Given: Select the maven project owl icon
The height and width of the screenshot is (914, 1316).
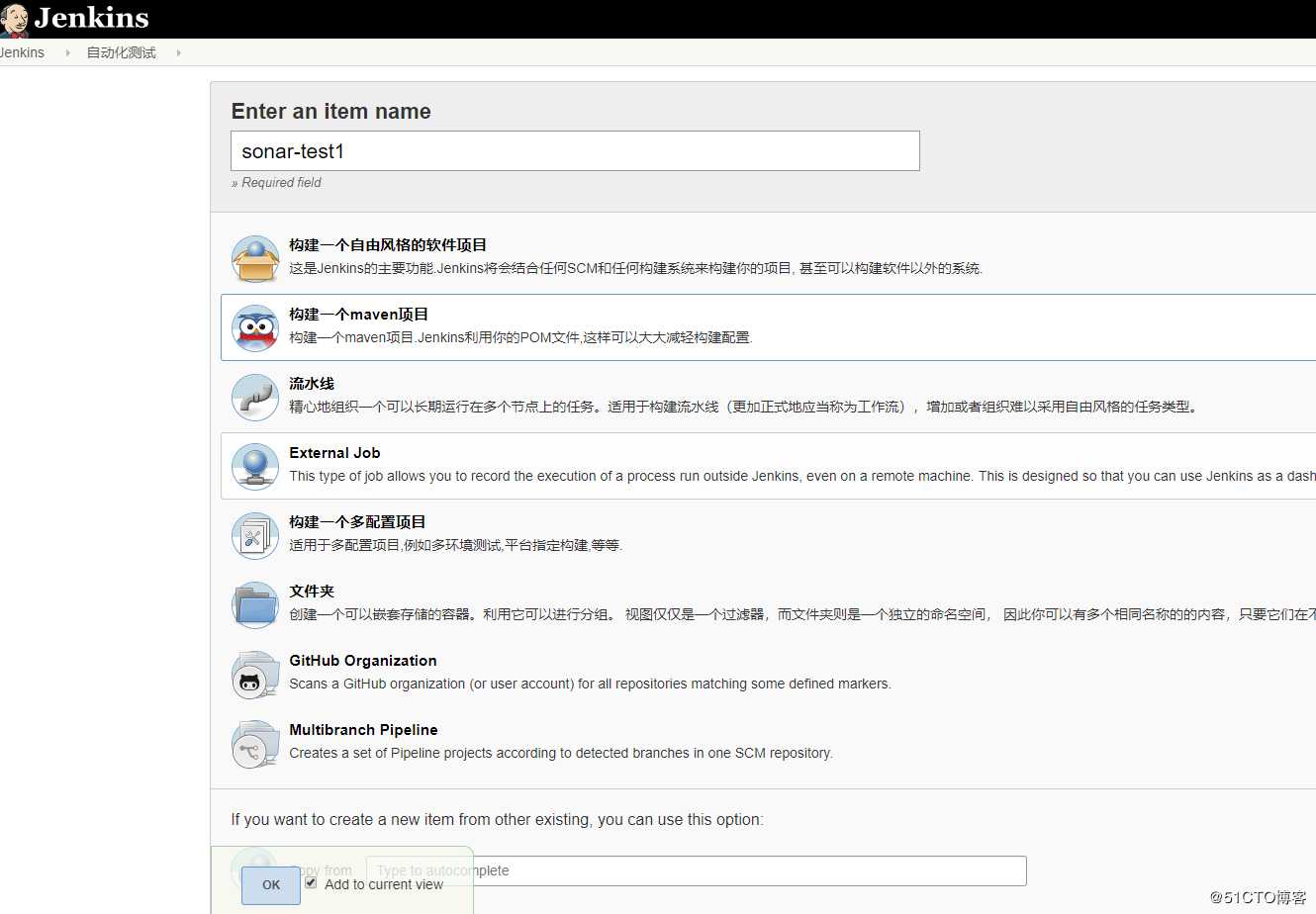Looking at the screenshot, I should 255,328.
